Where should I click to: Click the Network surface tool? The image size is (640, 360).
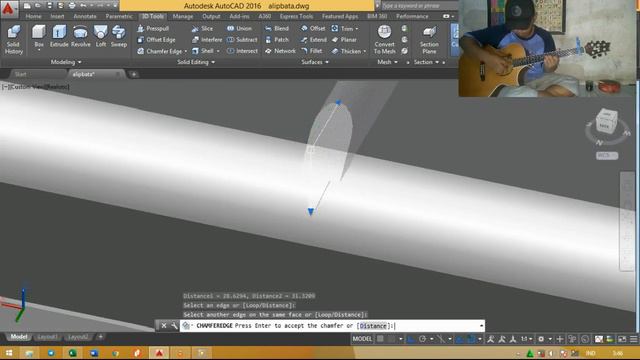(x=280, y=51)
